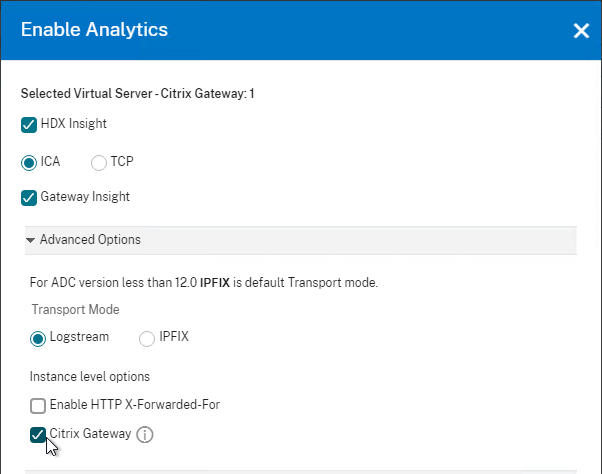Click the 'Selected Virtual Server - Citrix Gateway: 1' text
The image size is (602, 474).
(x=137, y=94)
